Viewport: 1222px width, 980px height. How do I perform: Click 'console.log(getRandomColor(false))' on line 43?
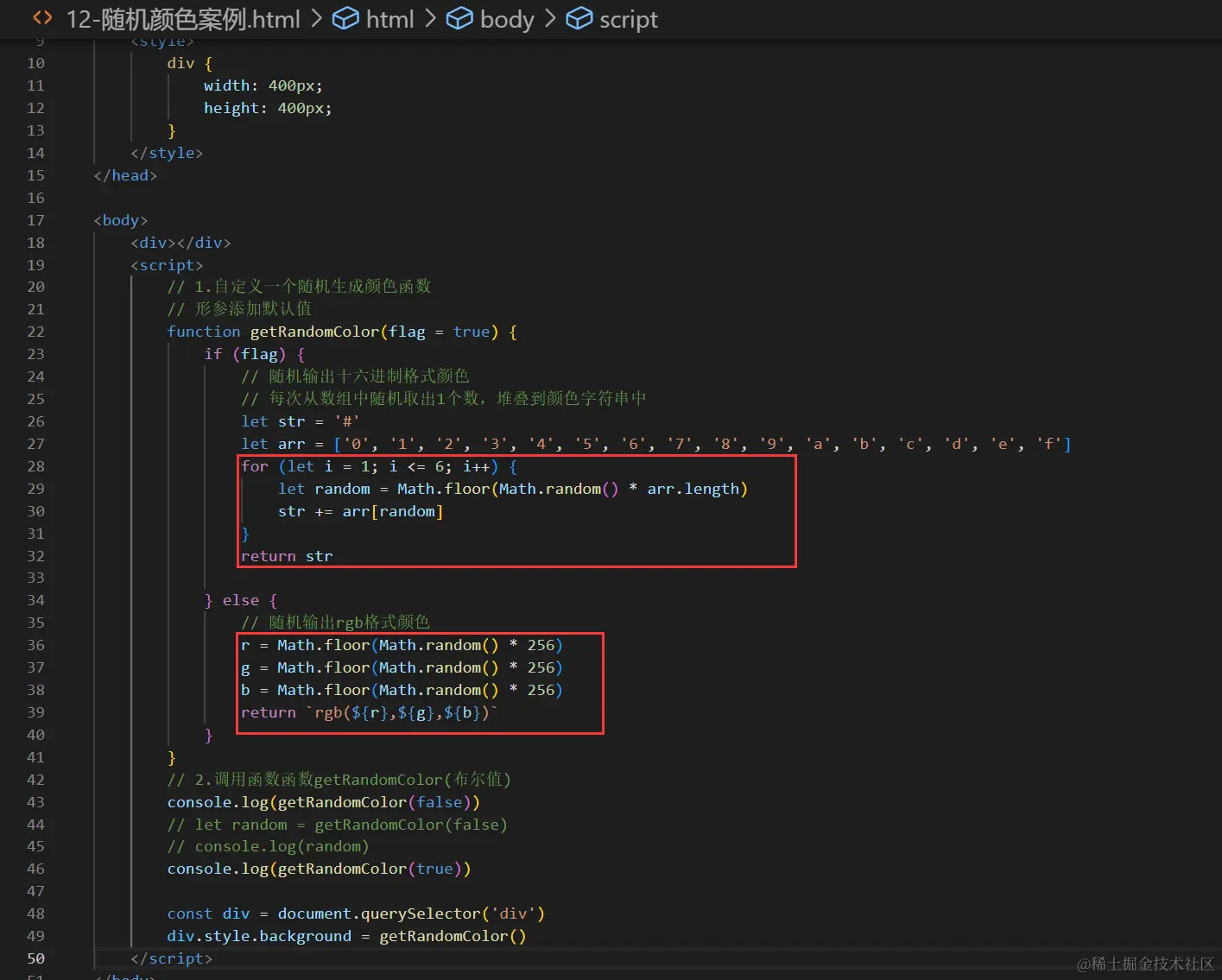tap(324, 802)
